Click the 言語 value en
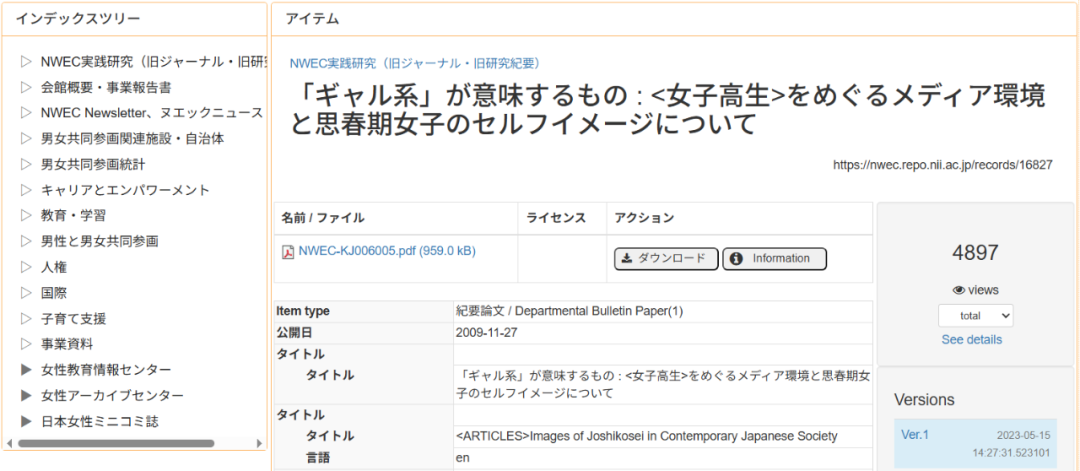Viewport: 1080px width, 471px height. 462,457
